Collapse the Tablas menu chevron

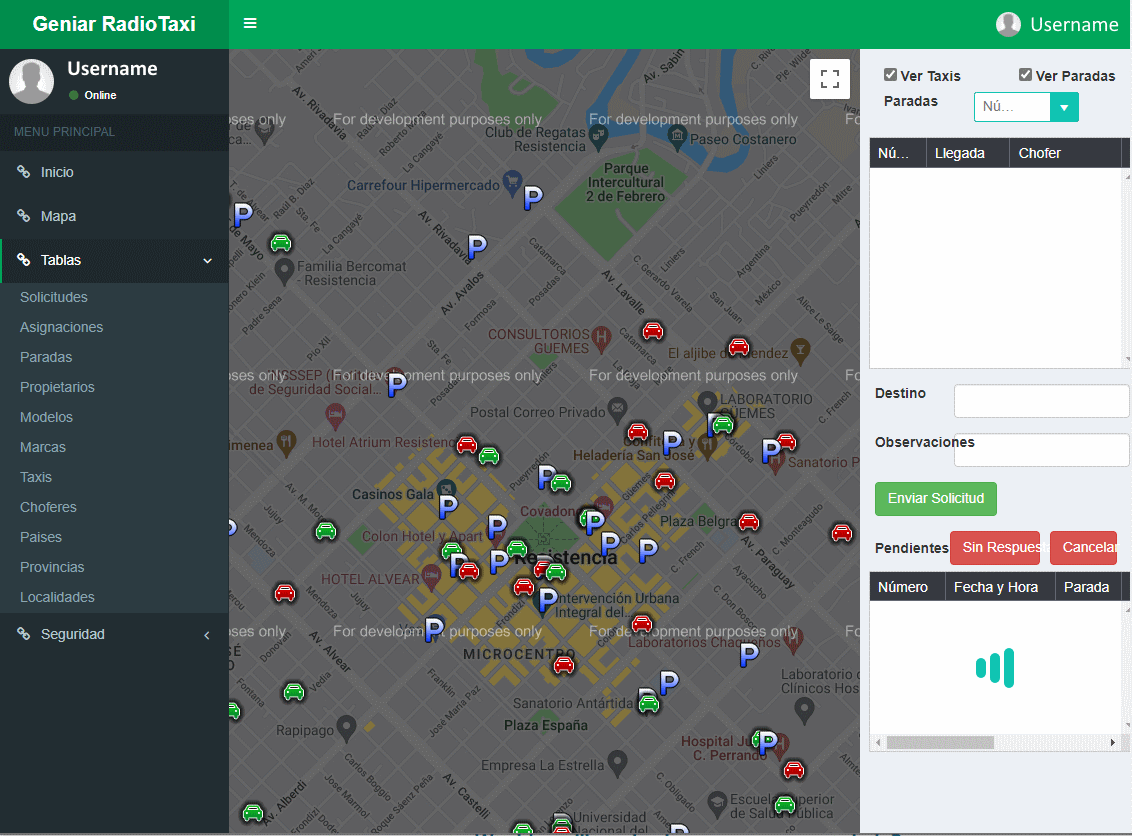[207, 261]
